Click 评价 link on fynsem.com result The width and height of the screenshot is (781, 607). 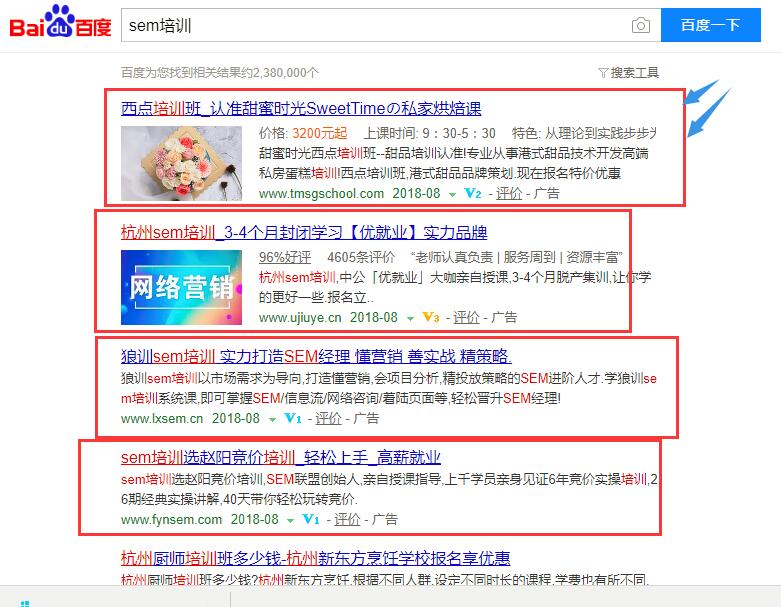pyautogui.click(x=347, y=519)
